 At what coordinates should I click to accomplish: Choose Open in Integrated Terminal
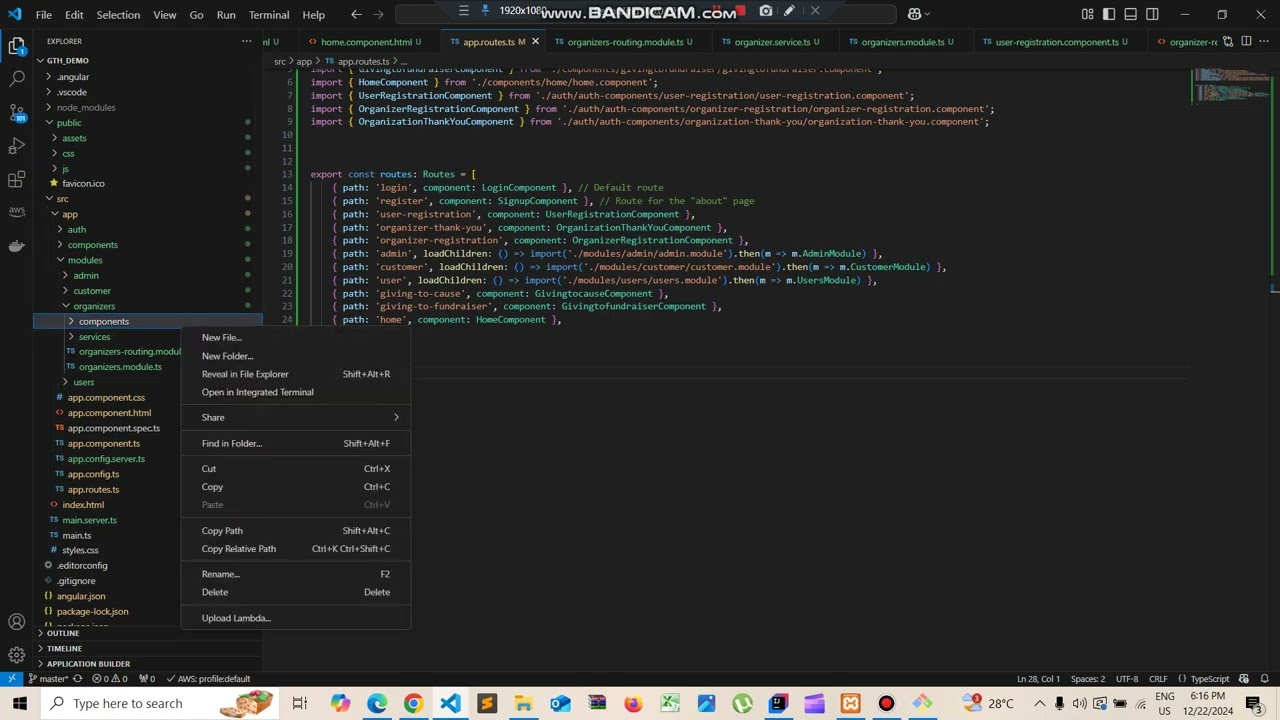(x=295, y=392)
